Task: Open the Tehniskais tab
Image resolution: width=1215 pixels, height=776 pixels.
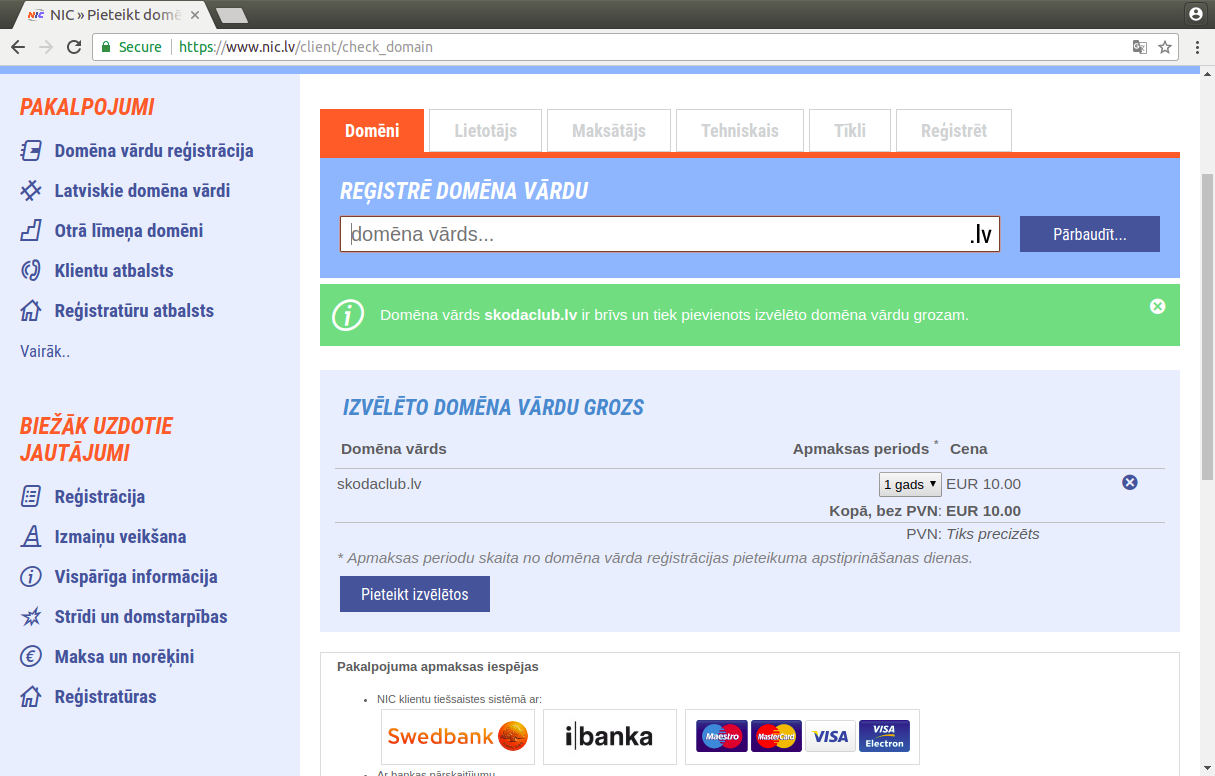Action: pos(740,131)
